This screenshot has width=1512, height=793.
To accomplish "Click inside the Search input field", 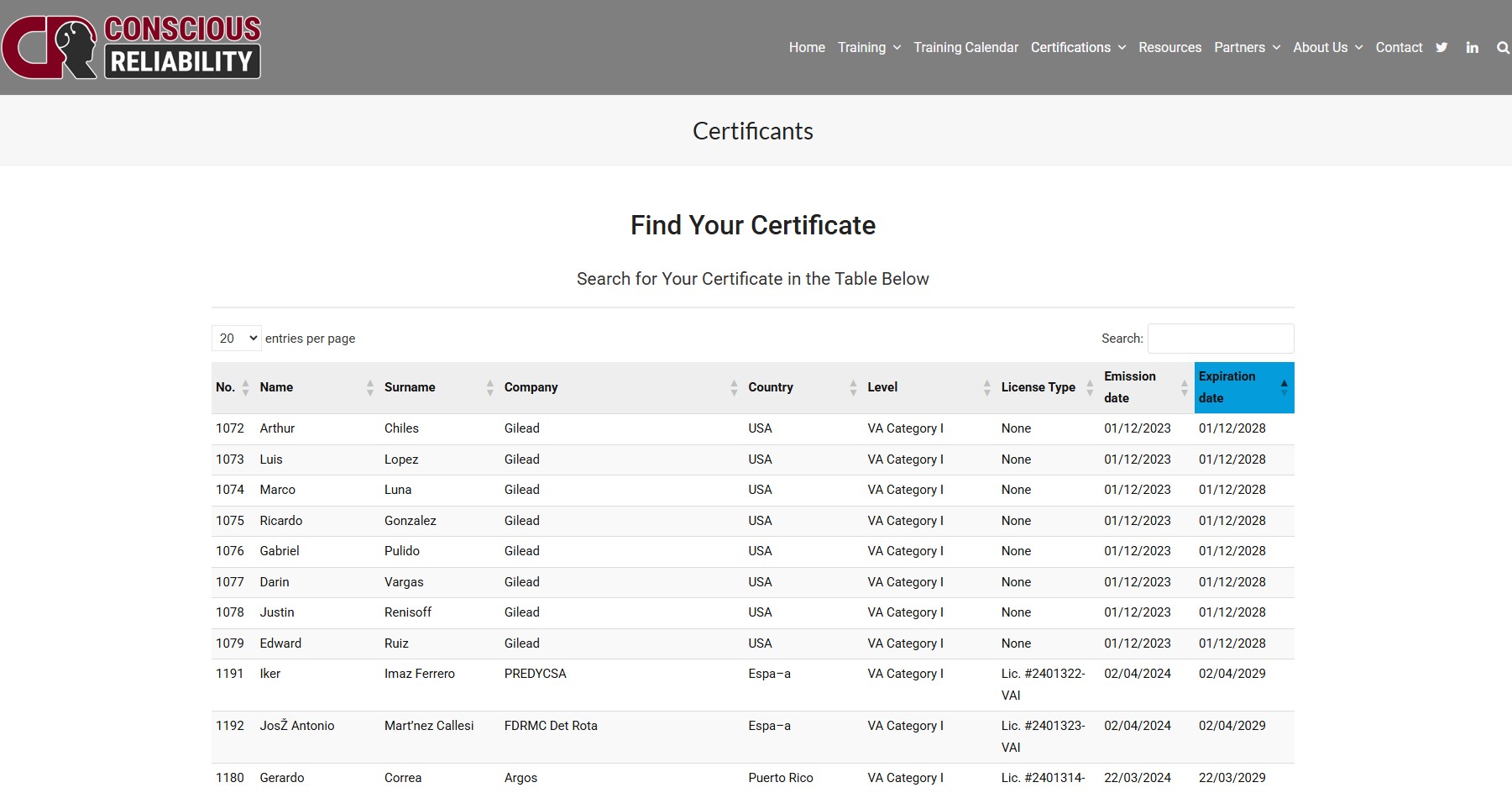I will [1221, 339].
